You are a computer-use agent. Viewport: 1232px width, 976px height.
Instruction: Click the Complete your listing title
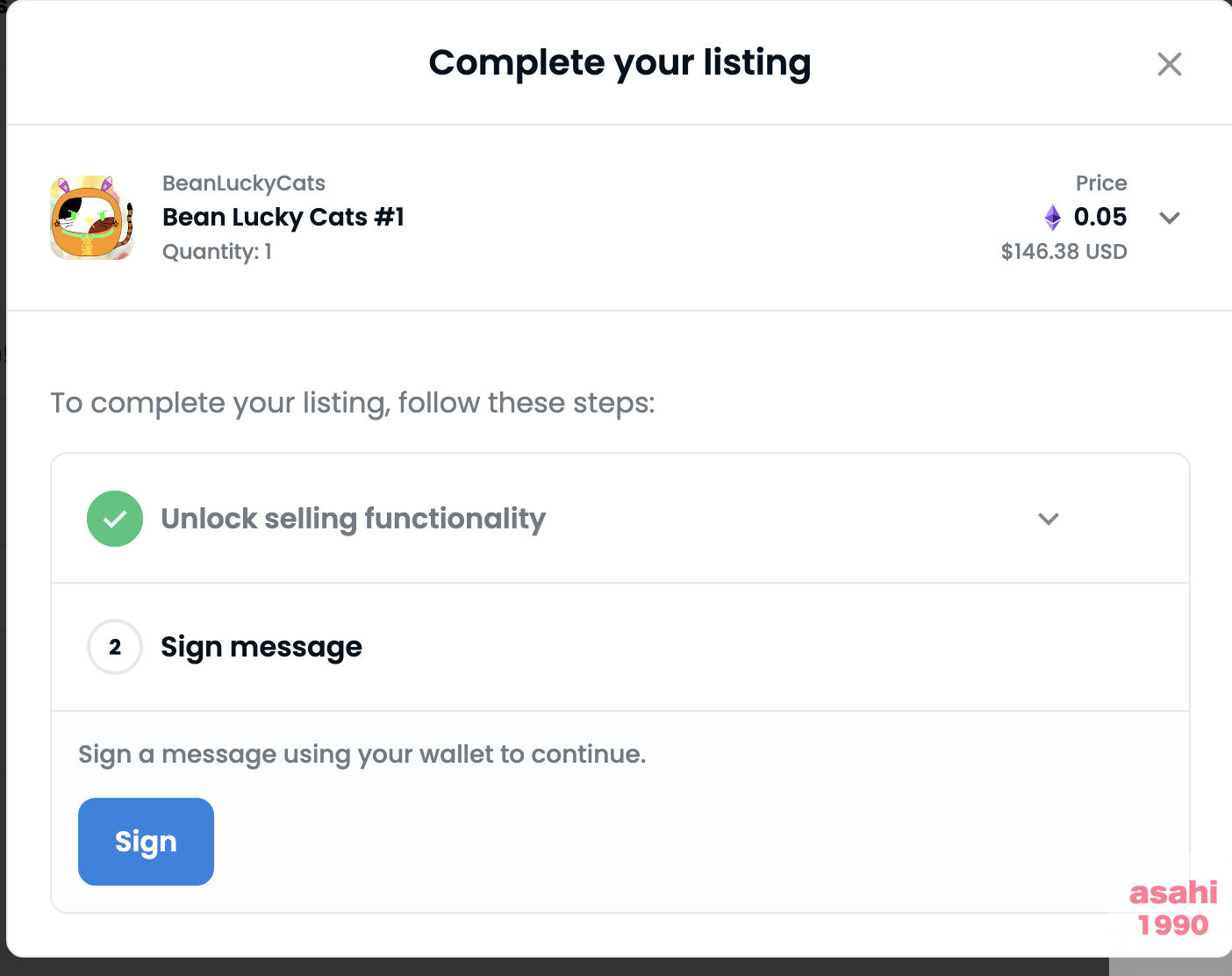pos(620,63)
